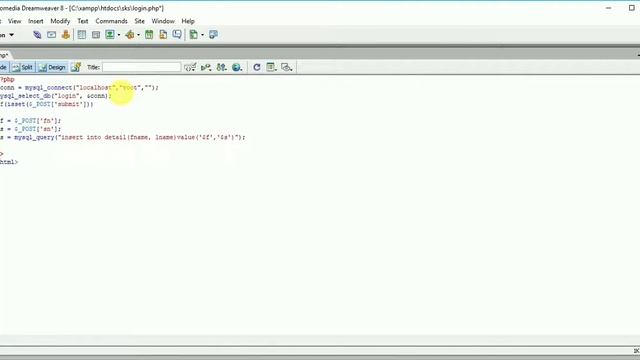640x360 pixels.
Task: Switch to Split view
Action: coord(22,67)
